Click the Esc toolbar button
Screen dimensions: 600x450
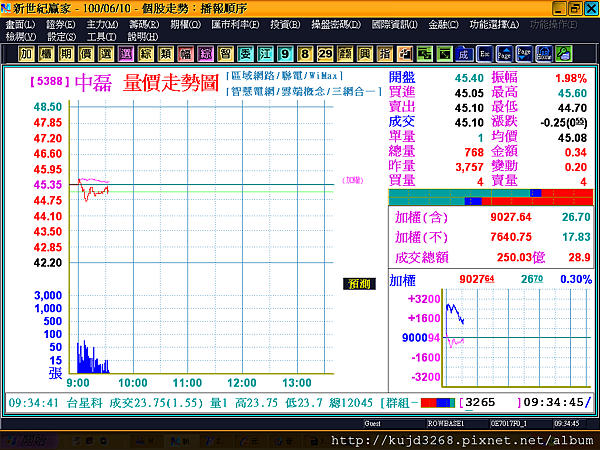pyautogui.click(x=484, y=54)
